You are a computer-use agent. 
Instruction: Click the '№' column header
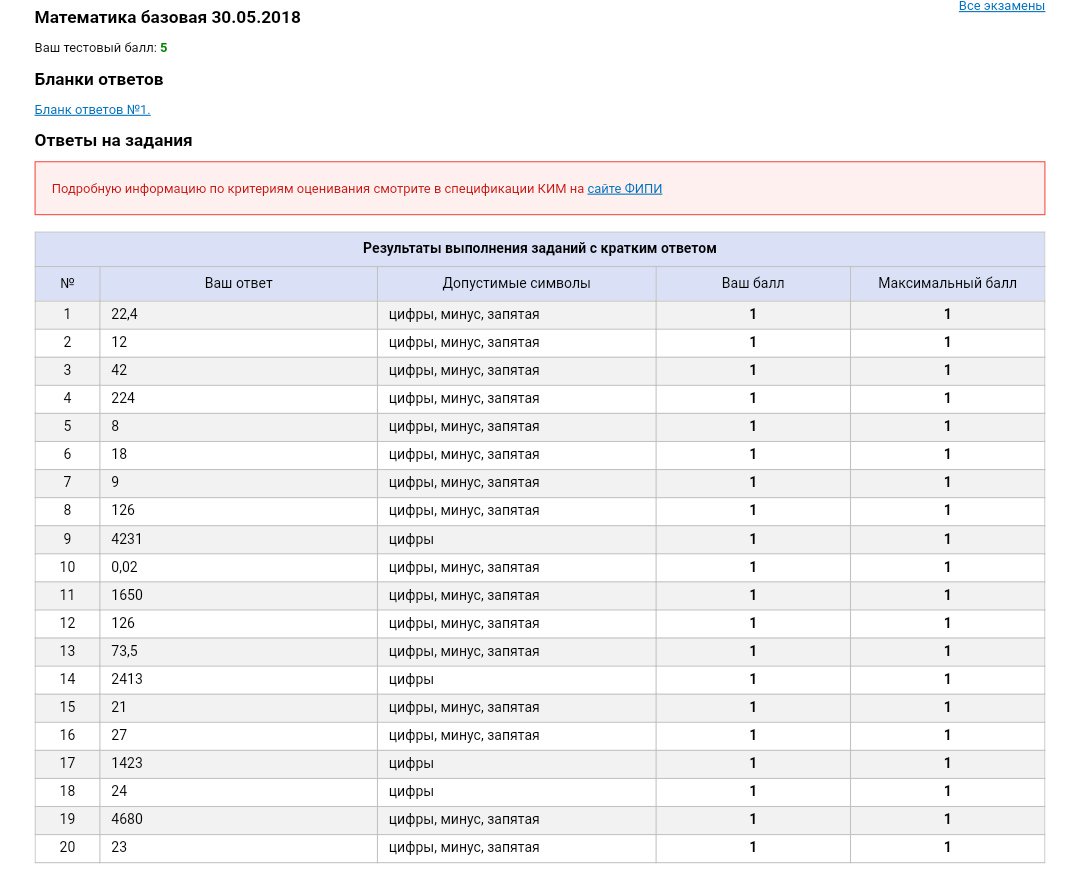(x=68, y=283)
